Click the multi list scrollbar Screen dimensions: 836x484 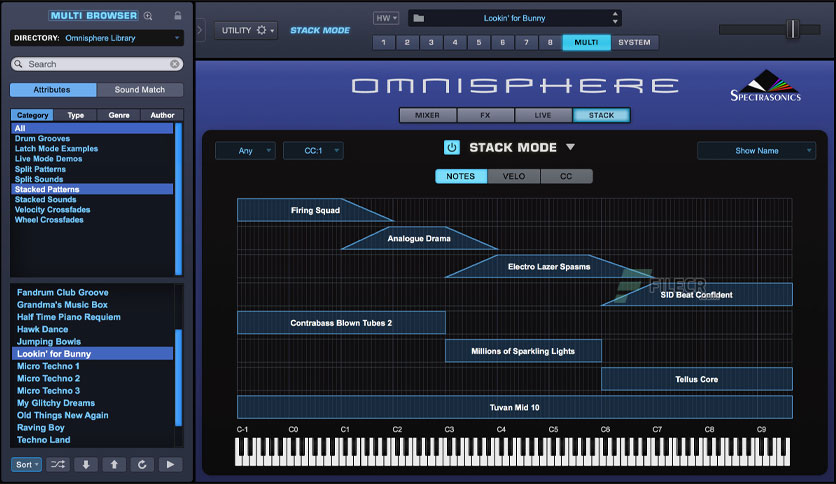[179, 377]
